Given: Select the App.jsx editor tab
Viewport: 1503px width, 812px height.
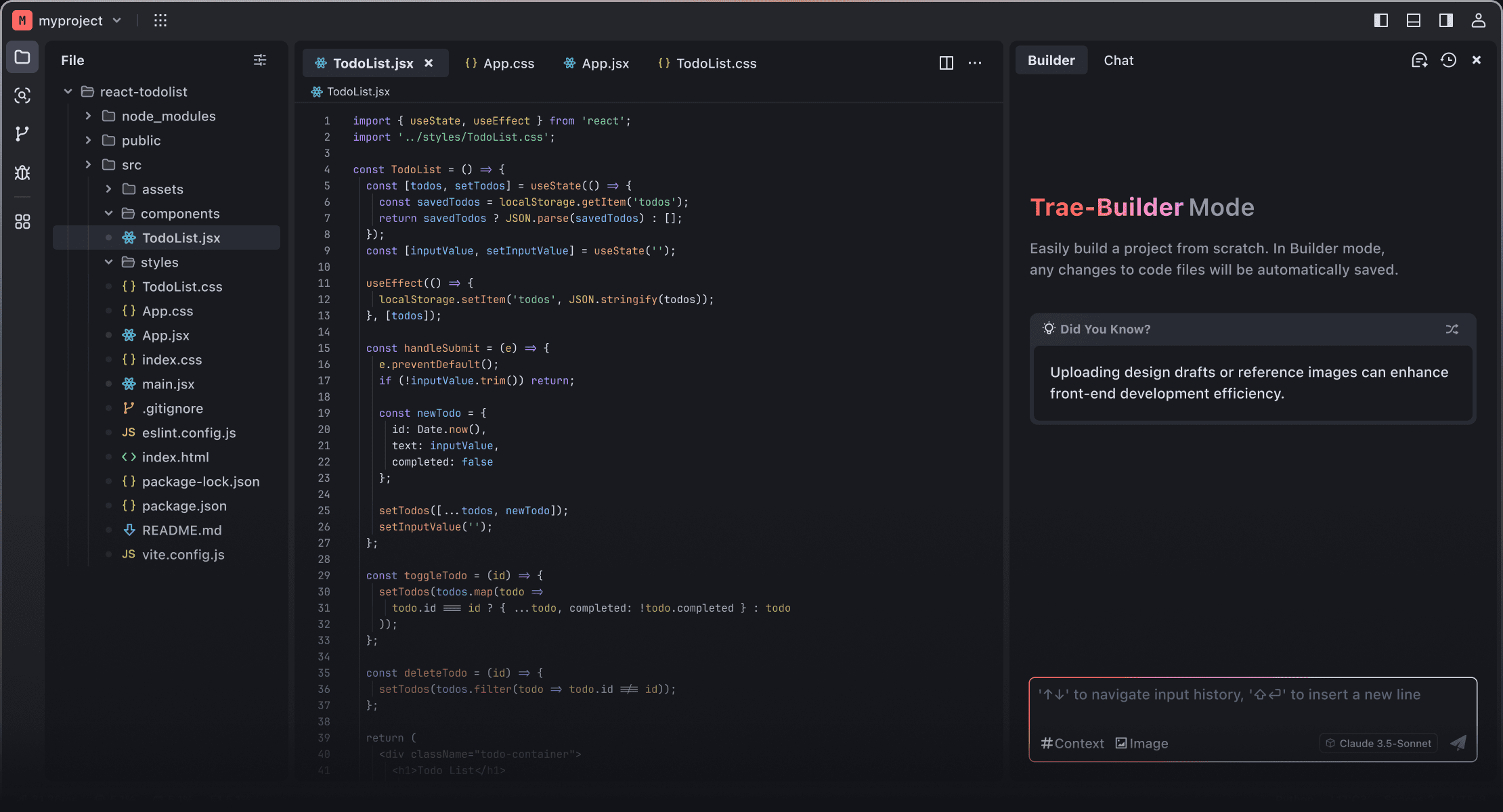Looking at the screenshot, I should 605,62.
